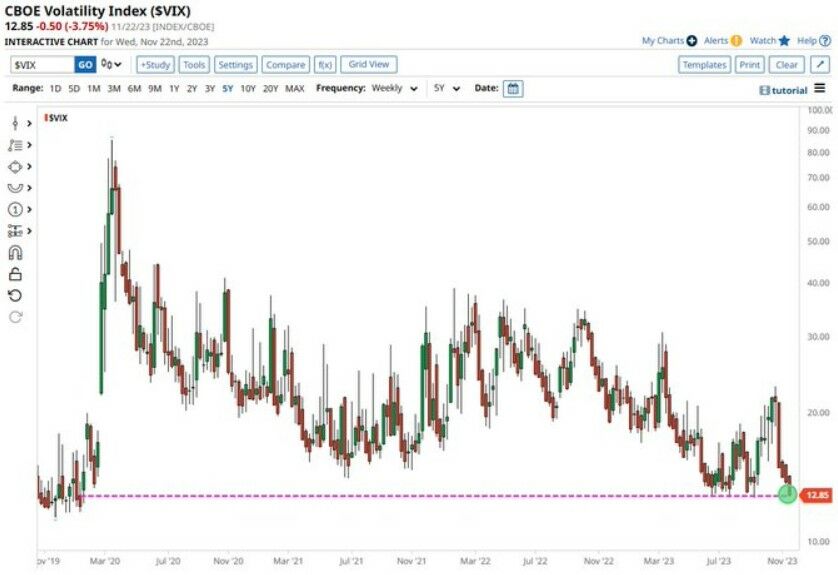Expand the numbered annotation flyout arrow
The image size is (838, 575).
tap(29, 209)
